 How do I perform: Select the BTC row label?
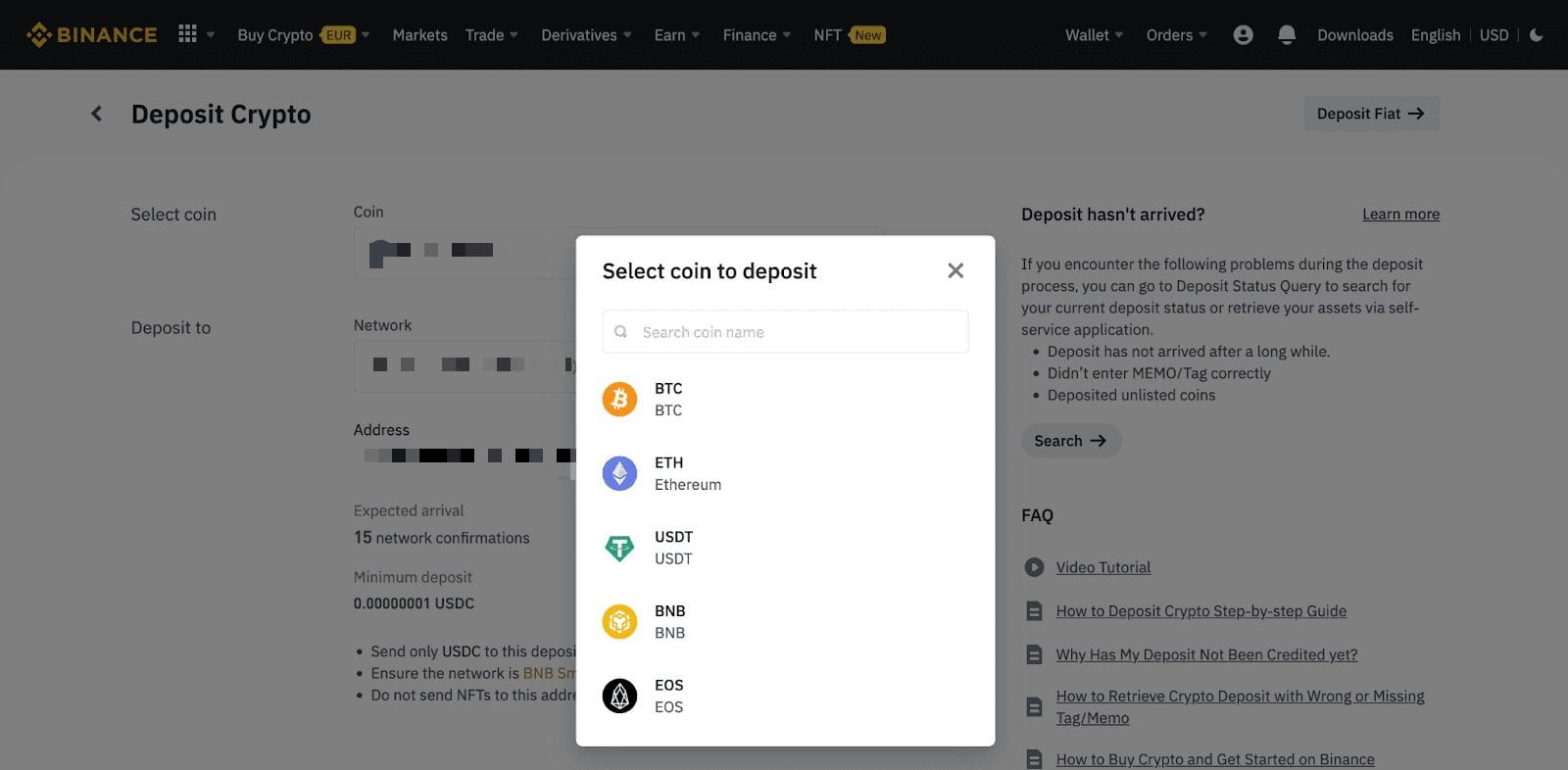(668, 400)
